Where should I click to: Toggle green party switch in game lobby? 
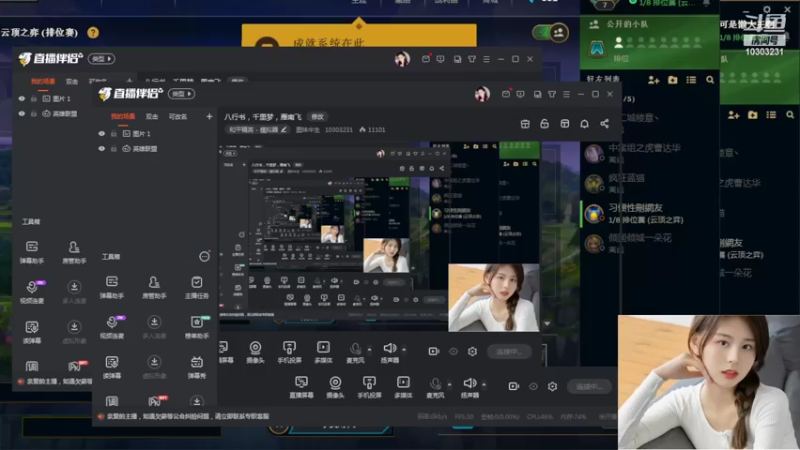(550, 33)
